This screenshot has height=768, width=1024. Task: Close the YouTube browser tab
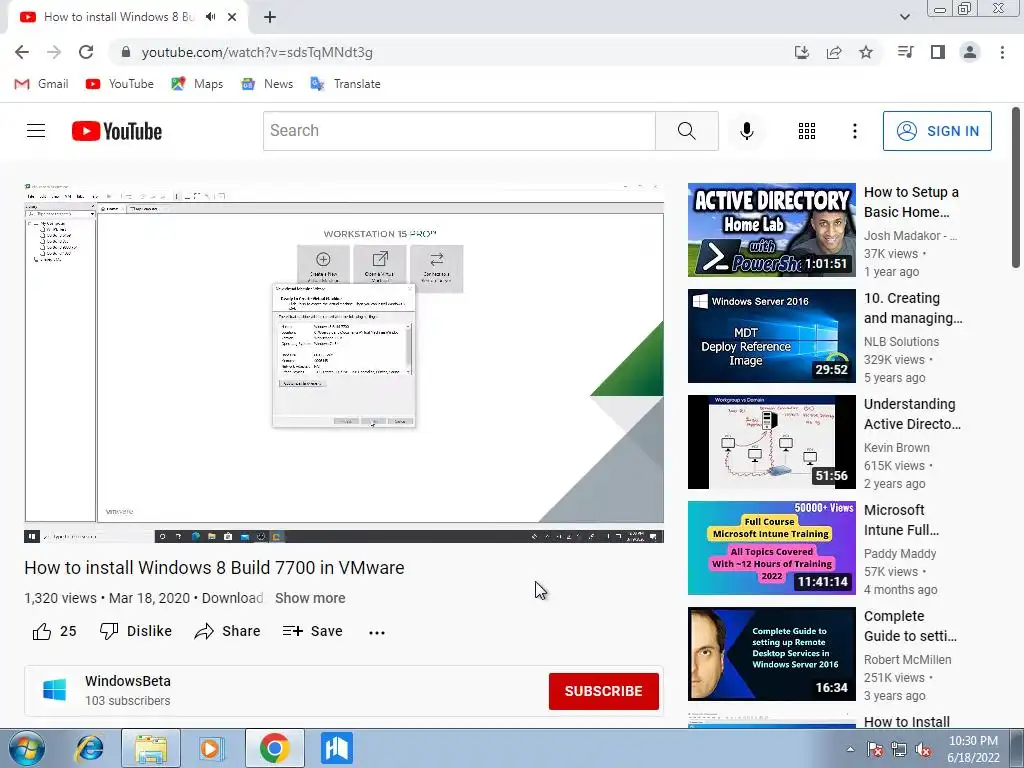232,17
